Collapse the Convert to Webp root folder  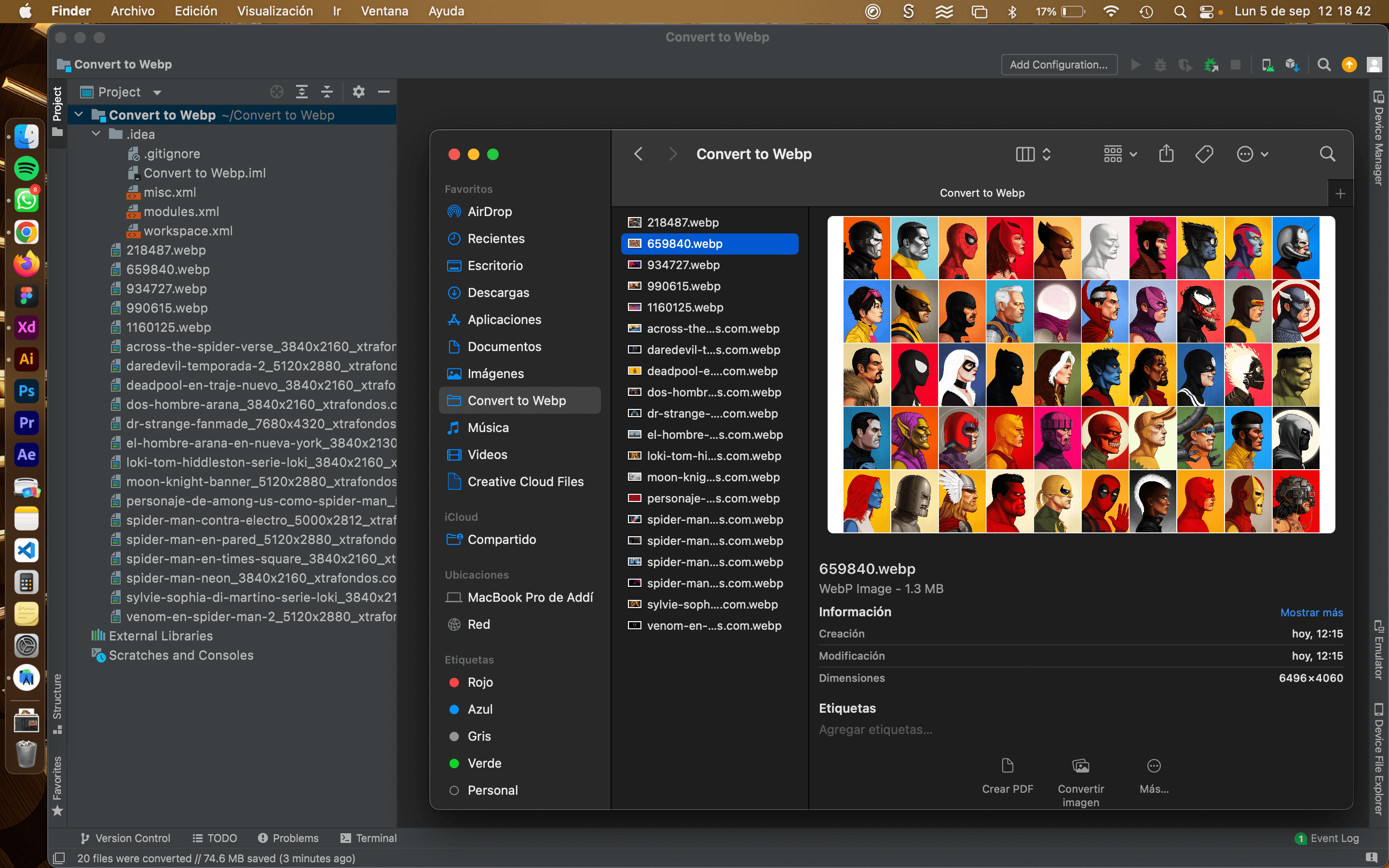[x=79, y=115]
